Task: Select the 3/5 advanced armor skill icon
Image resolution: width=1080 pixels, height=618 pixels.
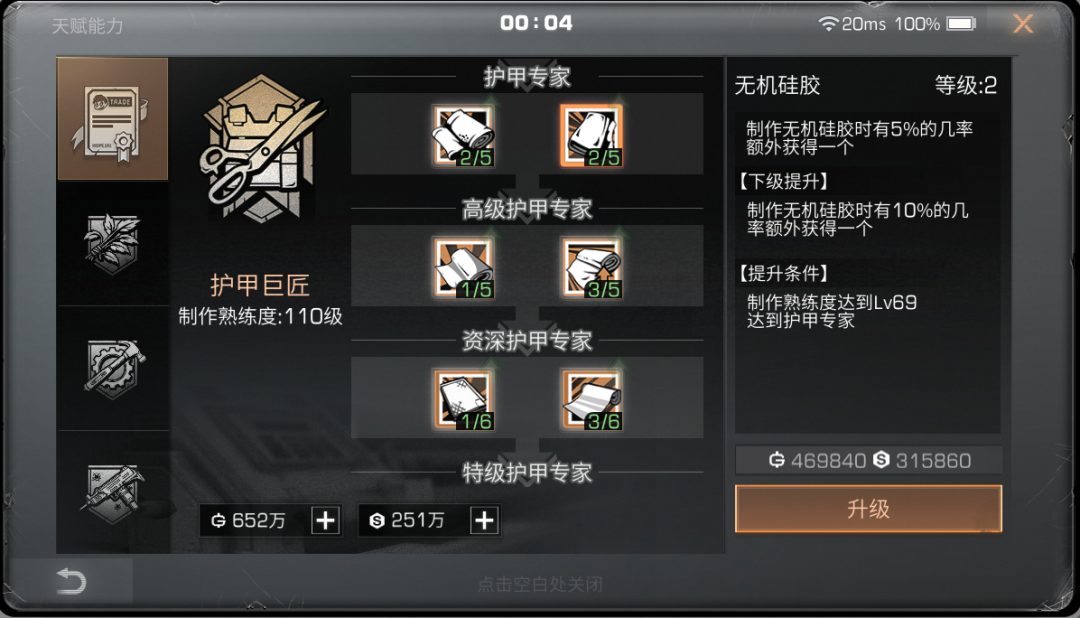Action: pos(592,267)
